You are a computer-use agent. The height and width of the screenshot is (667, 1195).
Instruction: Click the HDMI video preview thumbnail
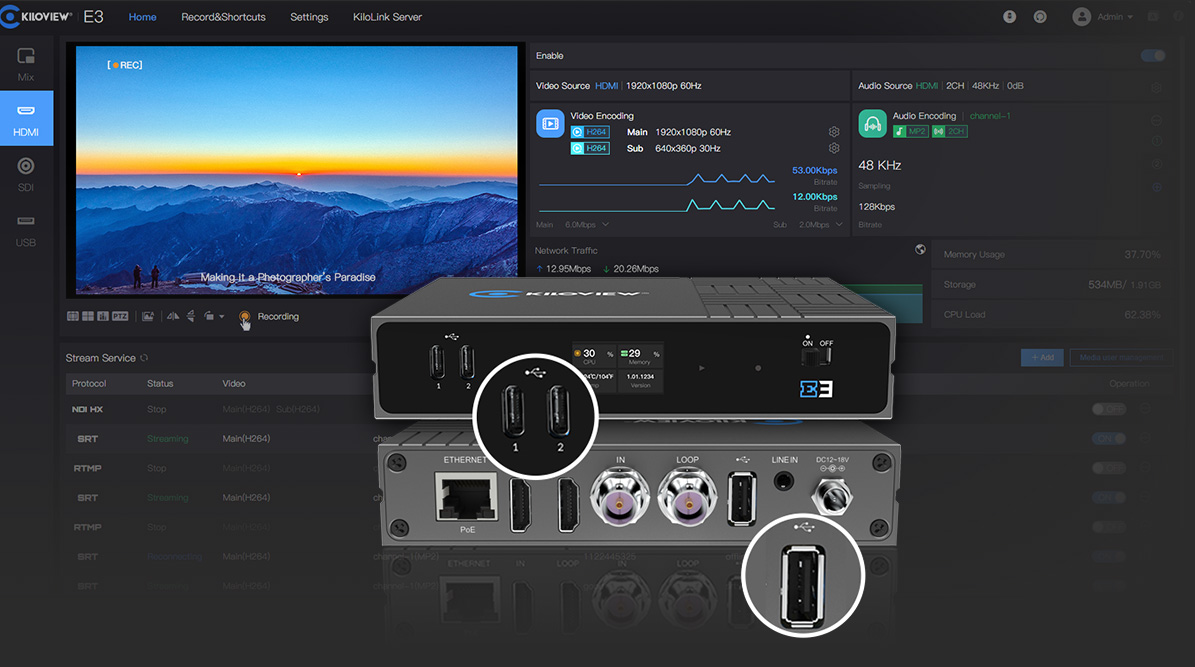[297, 170]
